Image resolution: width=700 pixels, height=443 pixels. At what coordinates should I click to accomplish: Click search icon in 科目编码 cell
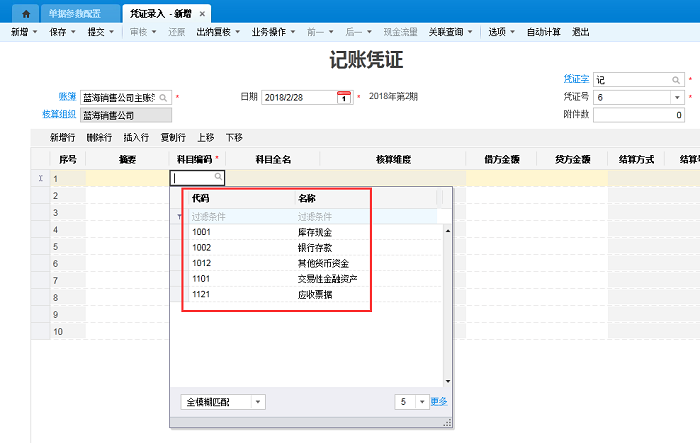[x=218, y=178]
